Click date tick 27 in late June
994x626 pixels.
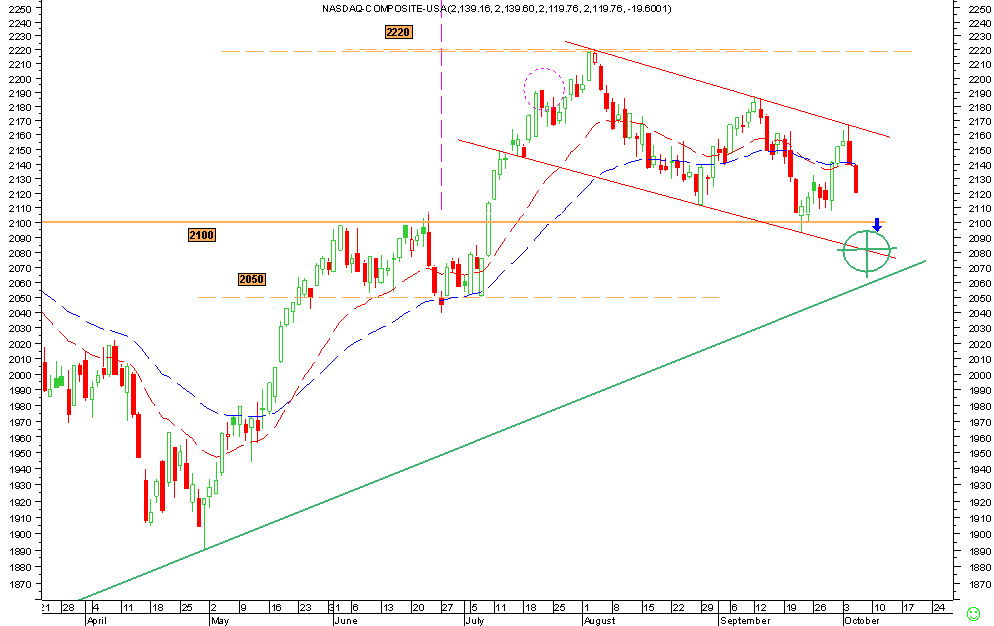[447, 608]
